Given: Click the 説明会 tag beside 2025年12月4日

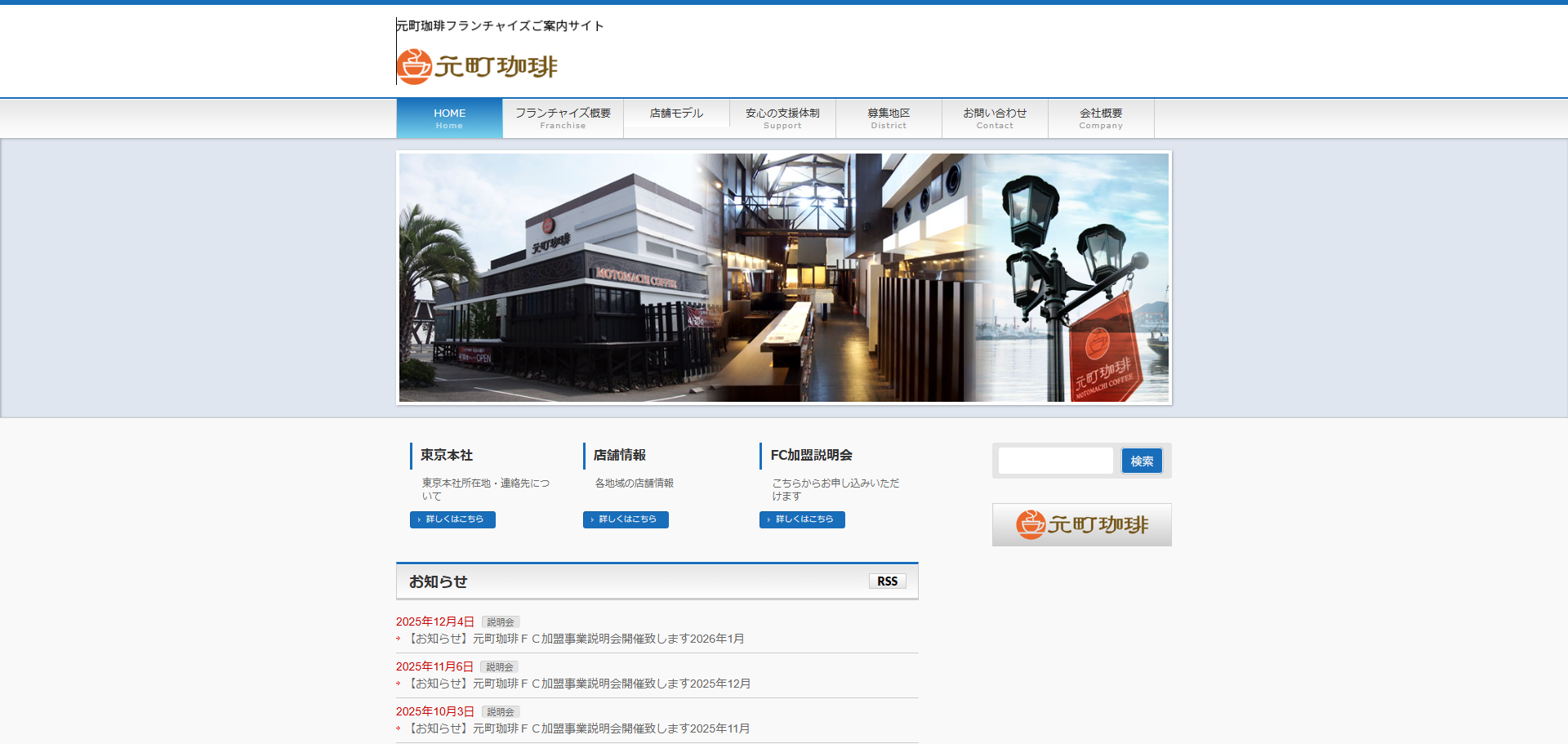Looking at the screenshot, I should 501,622.
